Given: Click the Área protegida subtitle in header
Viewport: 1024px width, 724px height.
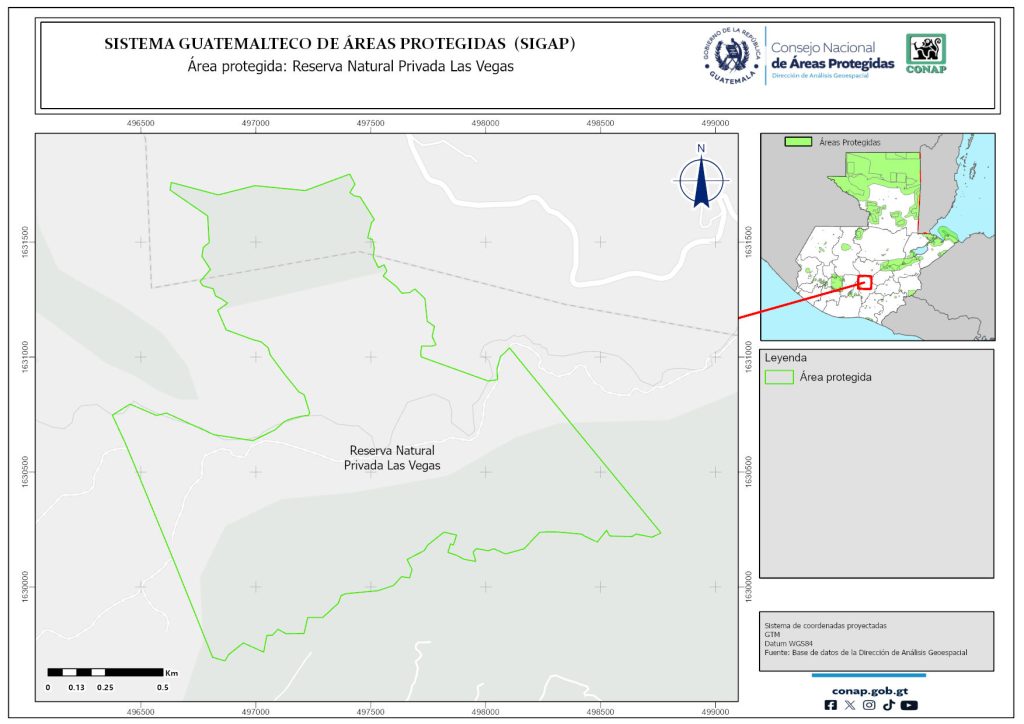Looking at the screenshot, I should pyautogui.click(x=355, y=66).
